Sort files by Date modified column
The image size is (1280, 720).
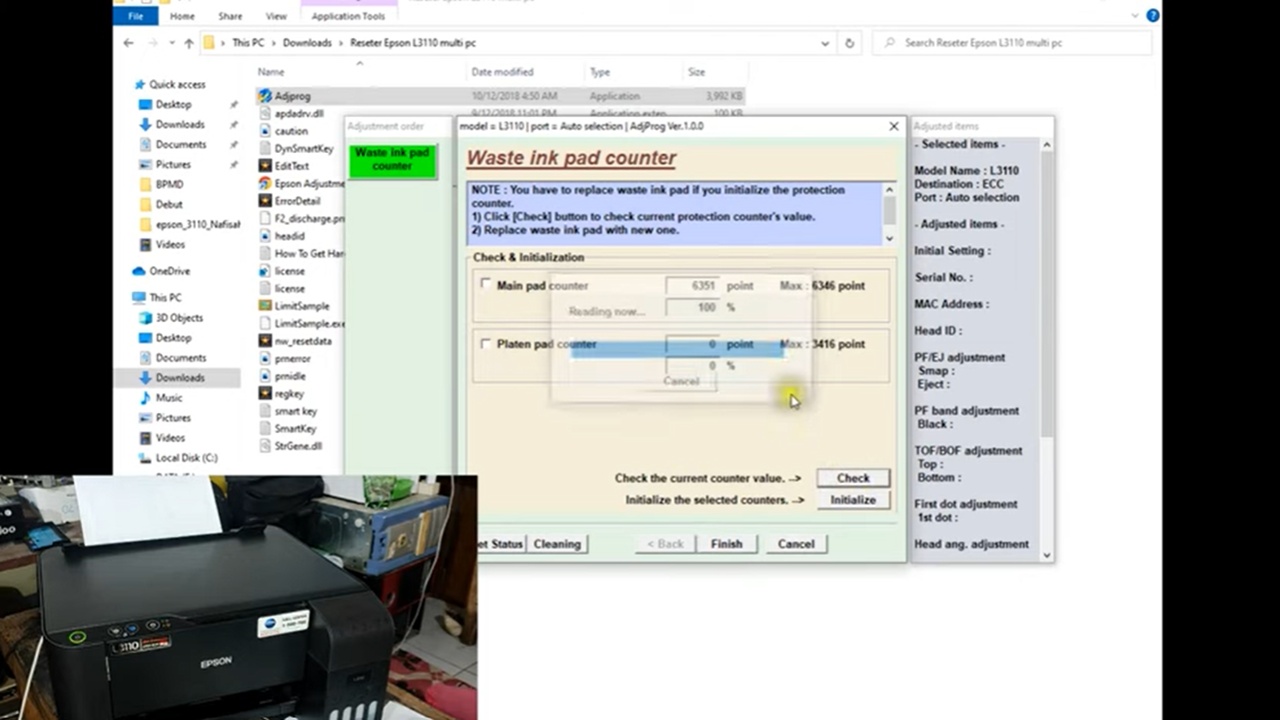[502, 72]
